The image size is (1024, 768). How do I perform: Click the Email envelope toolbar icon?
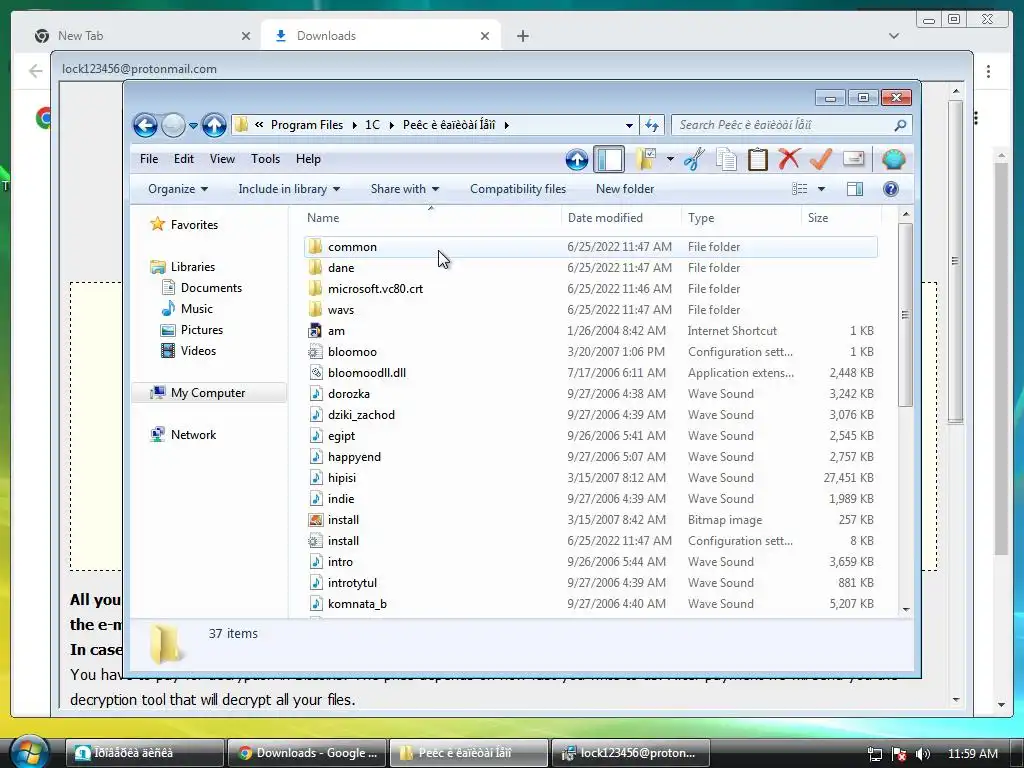(854, 159)
